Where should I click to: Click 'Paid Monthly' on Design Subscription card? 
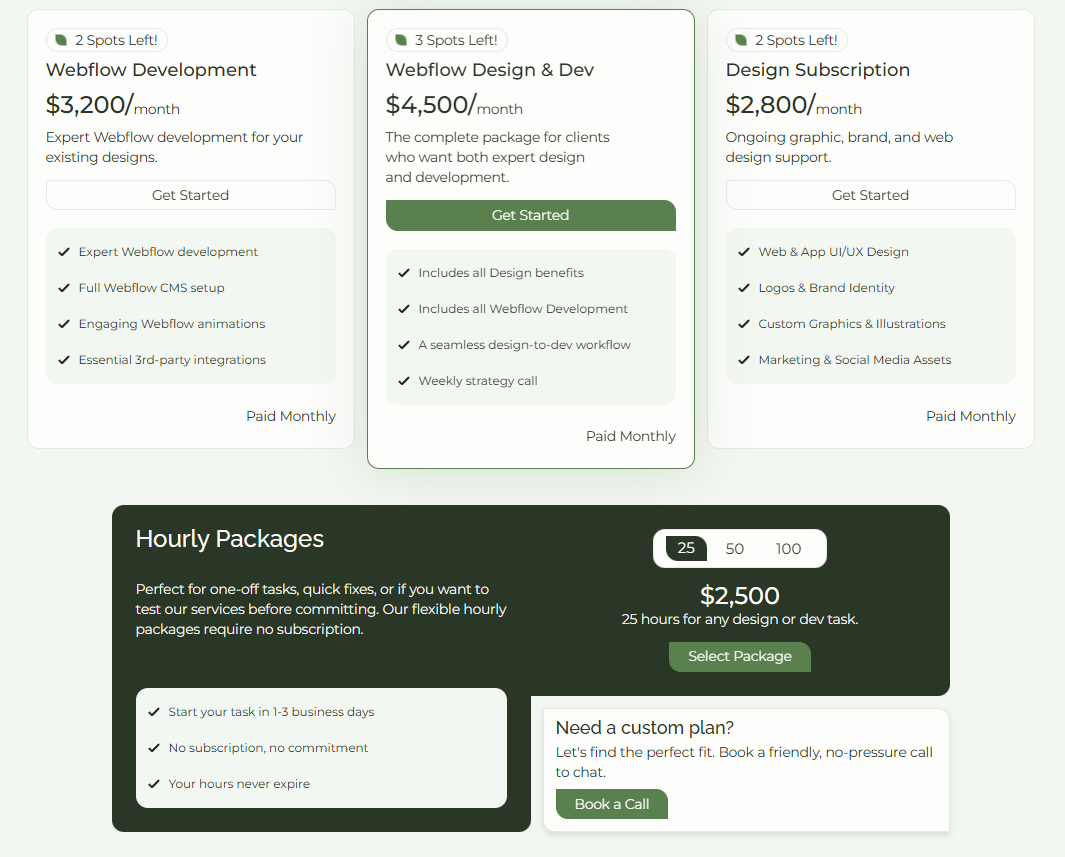[x=971, y=416]
